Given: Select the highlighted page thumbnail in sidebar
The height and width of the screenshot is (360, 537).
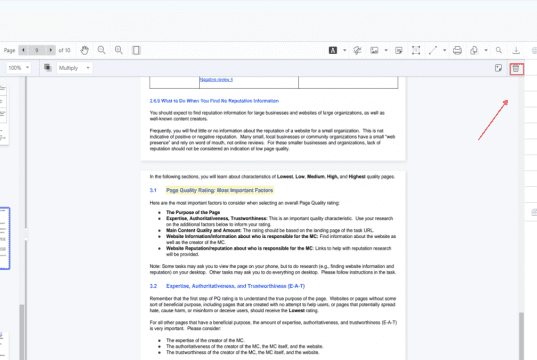Looking at the screenshot, I should point(4,238).
